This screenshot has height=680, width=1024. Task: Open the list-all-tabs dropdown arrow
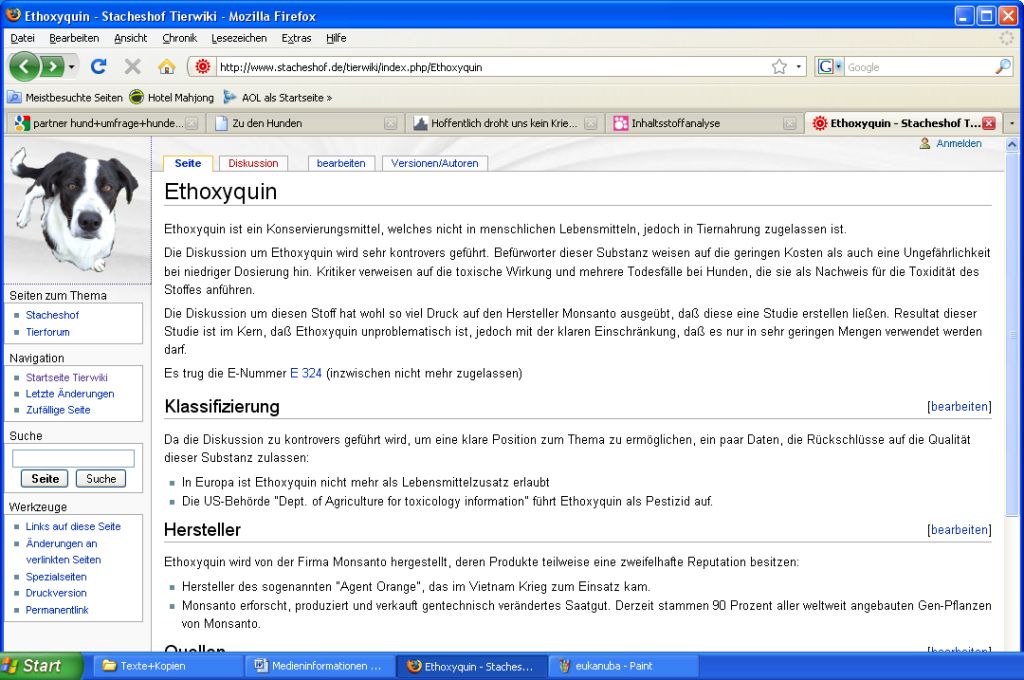1012,123
